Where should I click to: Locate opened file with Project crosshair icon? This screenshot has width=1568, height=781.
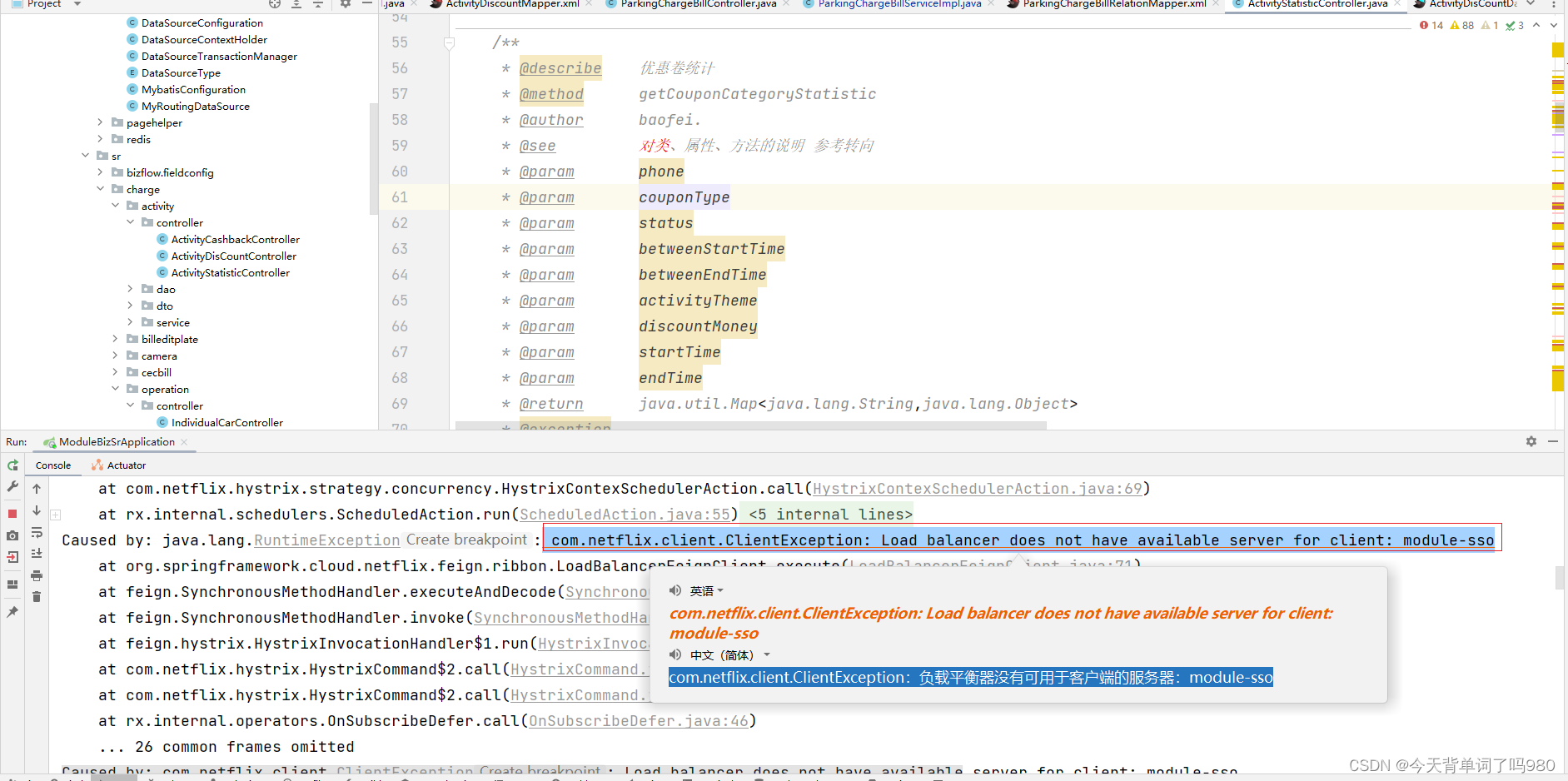pos(275,6)
